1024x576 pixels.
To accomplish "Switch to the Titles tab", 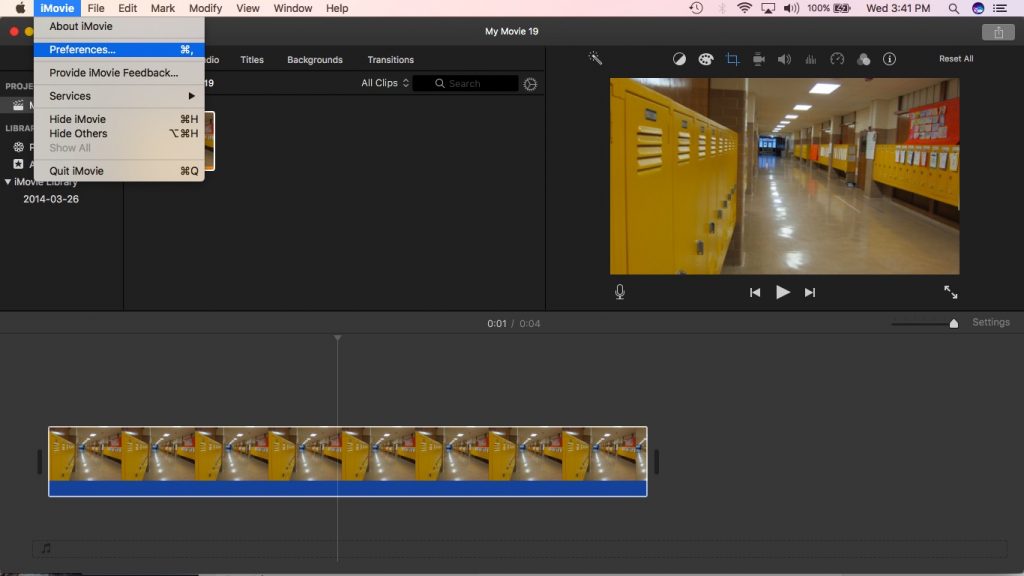I will pos(252,59).
